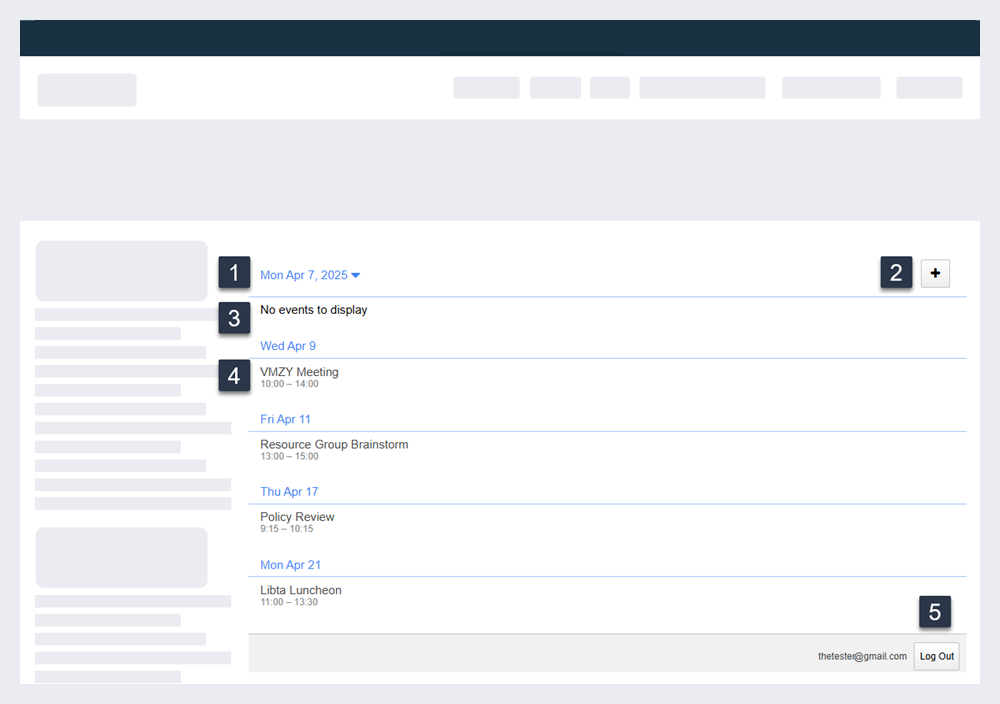Image resolution: width=1000 pixels, height=704 pixels.
Task: Open the Resource Group Brainstorm event
Action: click(334, 445)
